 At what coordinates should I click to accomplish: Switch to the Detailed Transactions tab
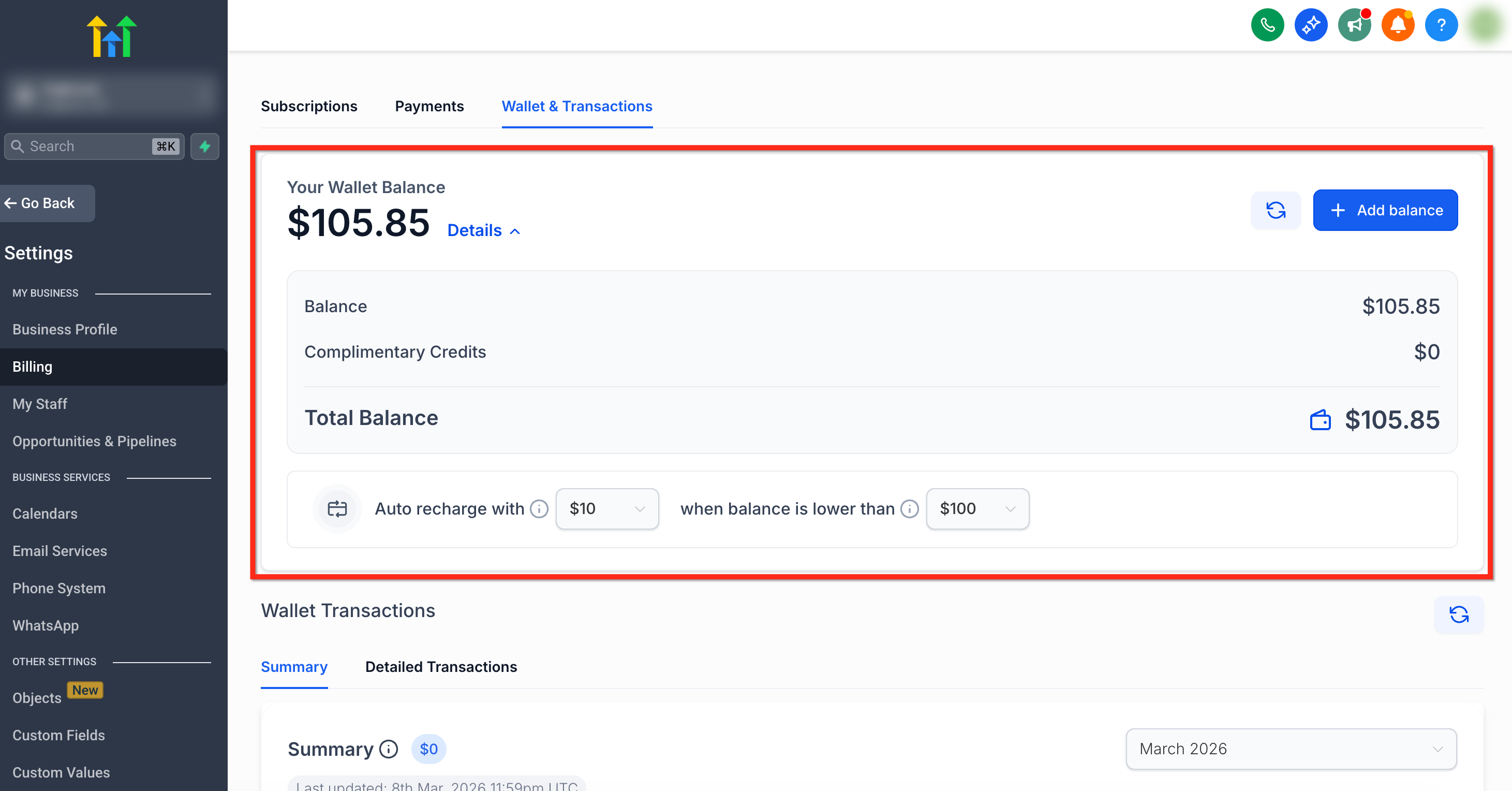pyautogui.click(x=441, y=667)
